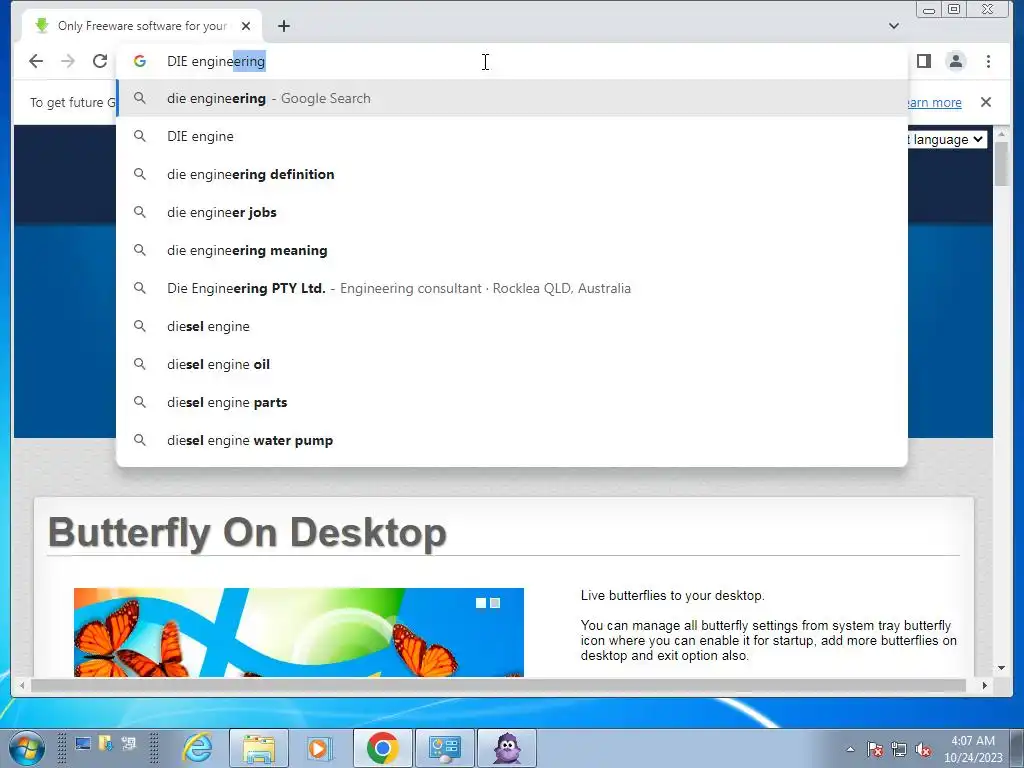1024x768 pixels.
Task: Click the muted volume tray icon
Action: point(923,749)
